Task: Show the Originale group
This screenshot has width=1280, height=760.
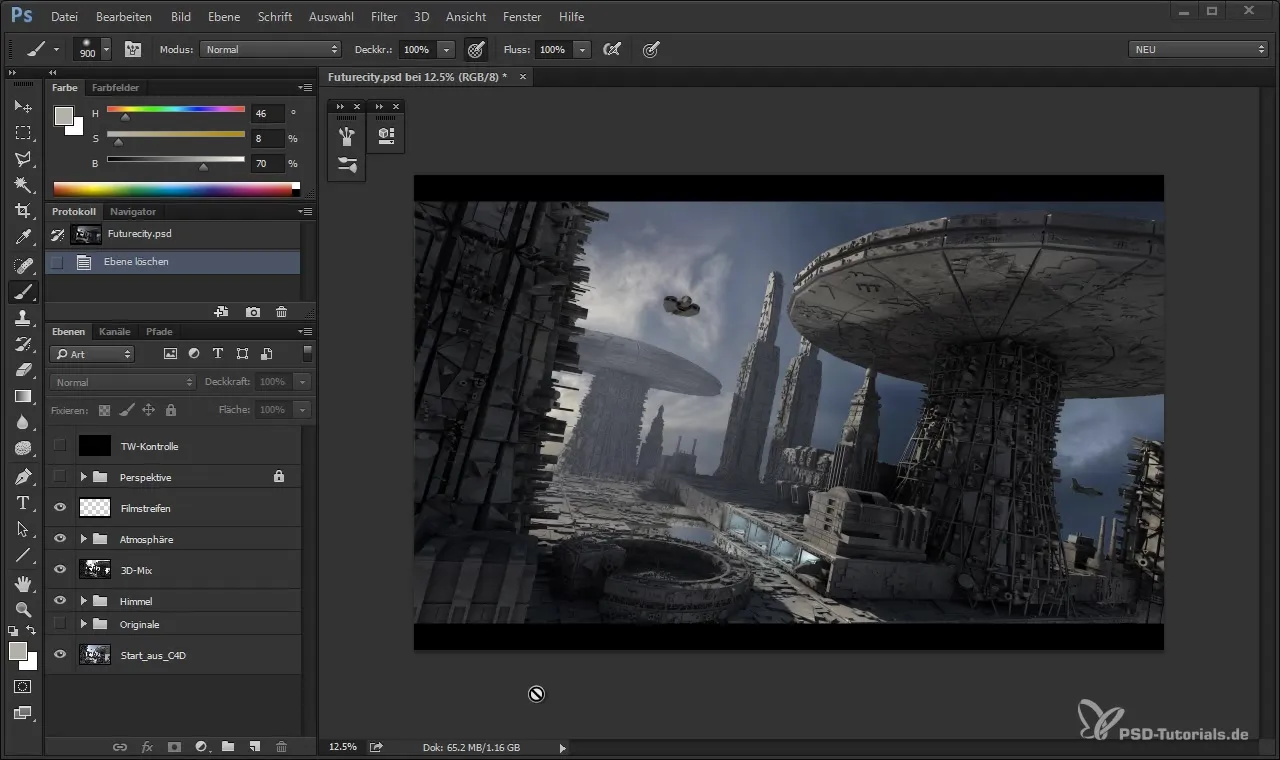Action: tap(60, 624)
